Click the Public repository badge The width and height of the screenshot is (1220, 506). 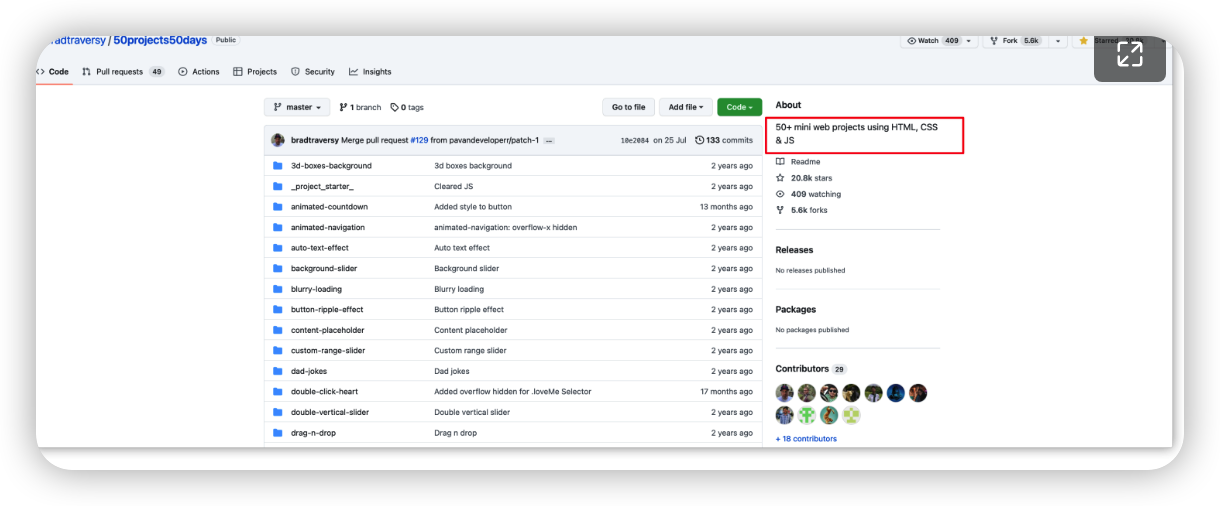tap(226, 40)
